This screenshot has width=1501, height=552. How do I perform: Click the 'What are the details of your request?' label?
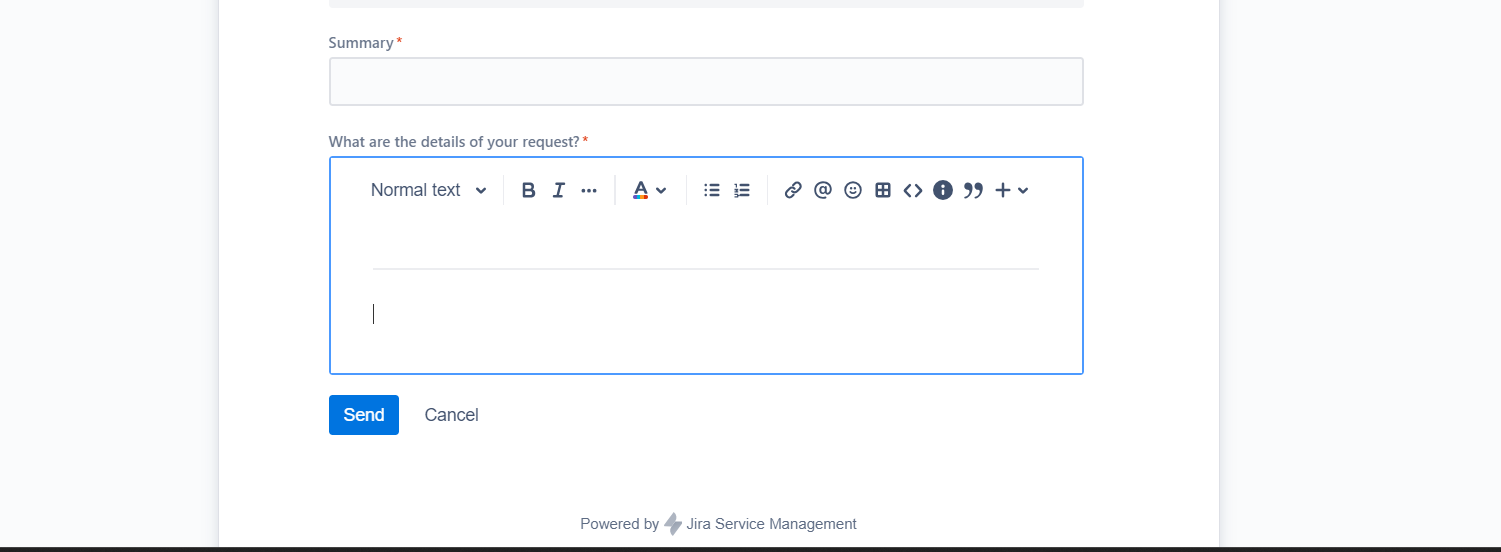454,142
